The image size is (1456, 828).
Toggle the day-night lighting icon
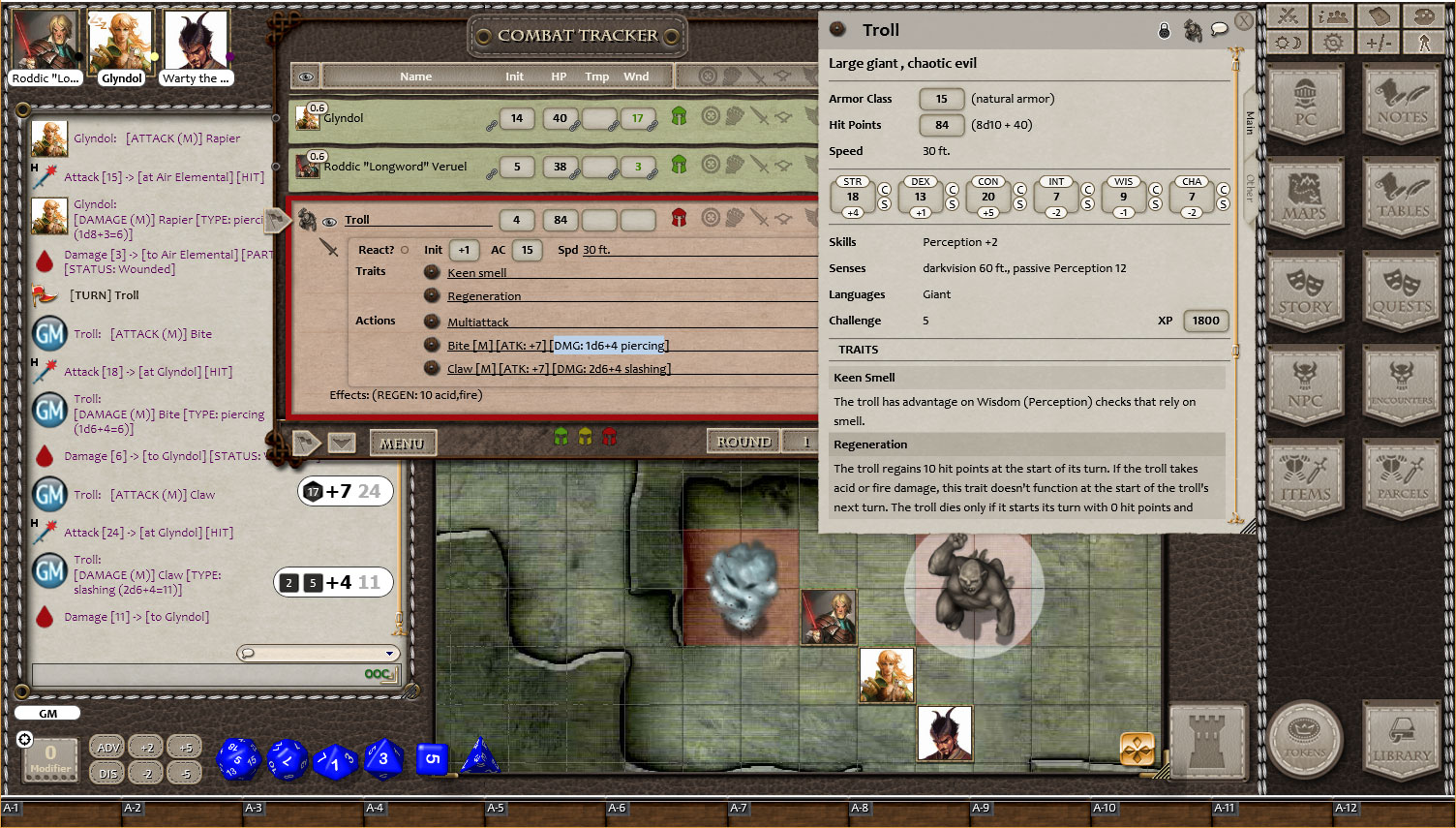pos(1288,42)
